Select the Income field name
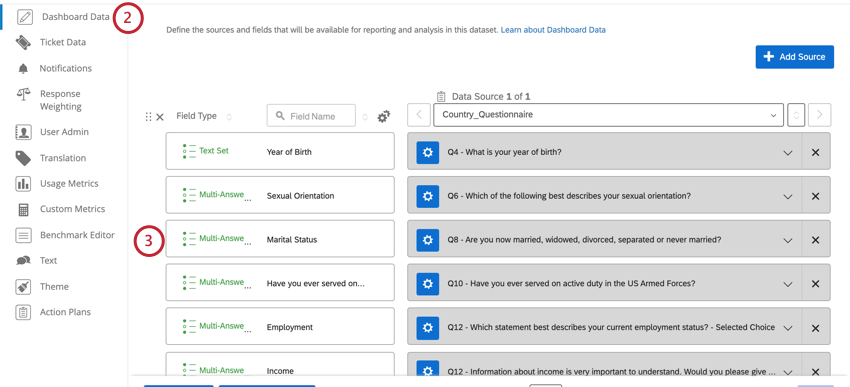 pos(280,371)
